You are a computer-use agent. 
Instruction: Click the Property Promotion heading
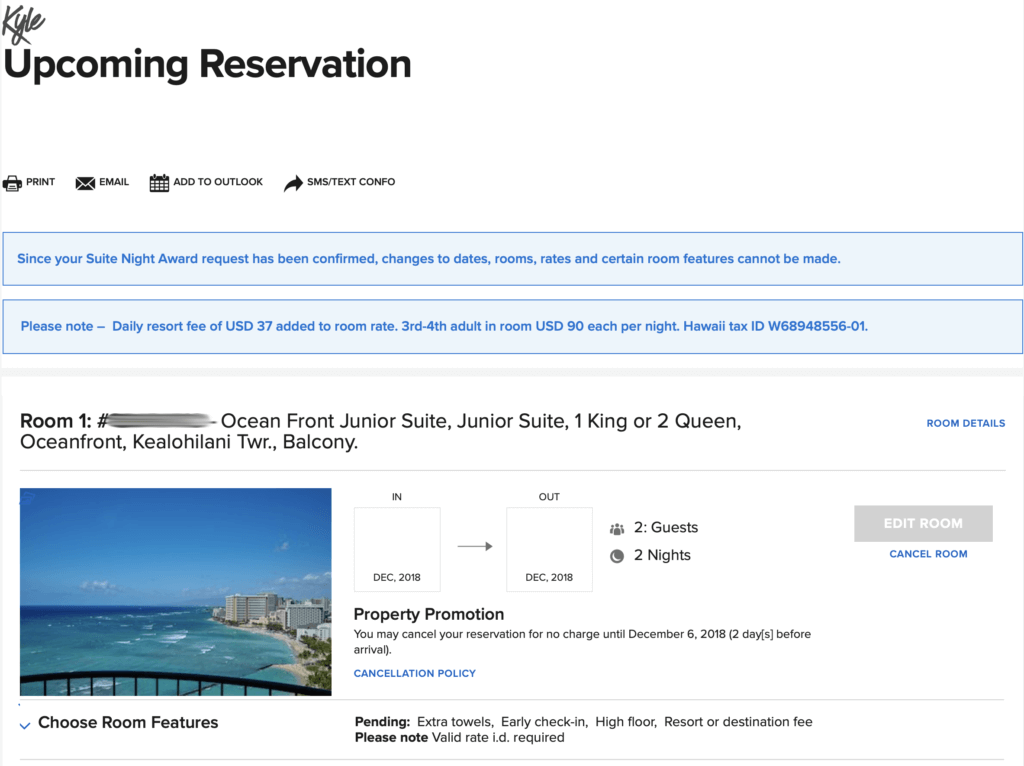(x=428, y=614)
